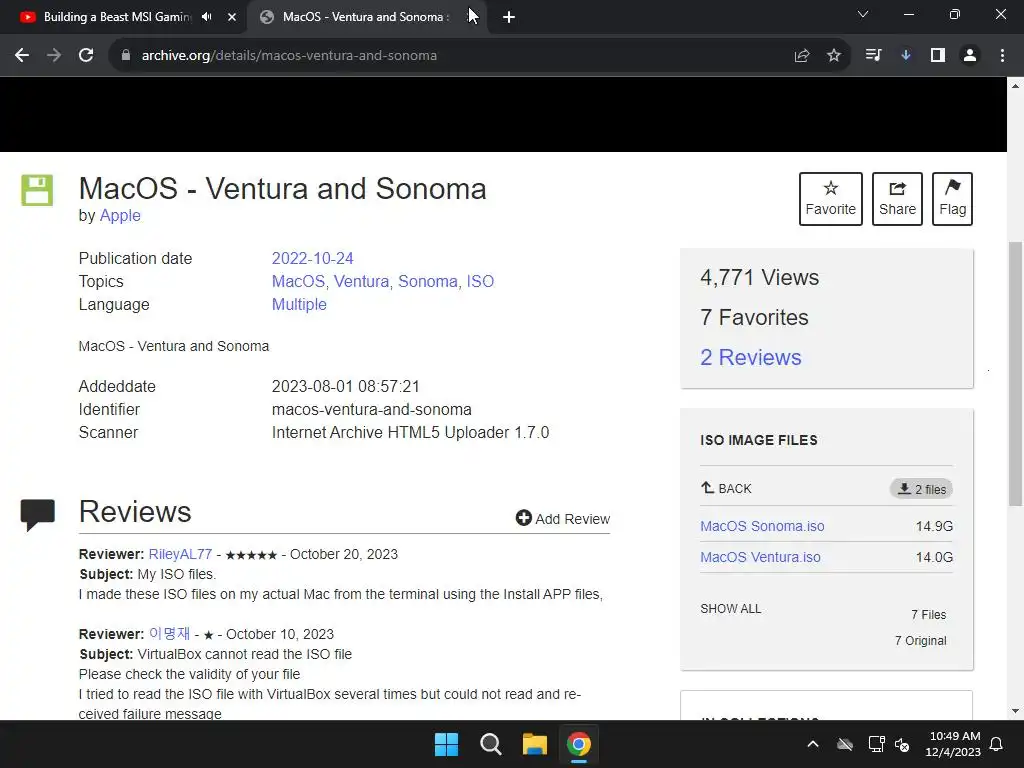Click the Favorite star button
This screenshot has width=1024, height=768.
831,199
